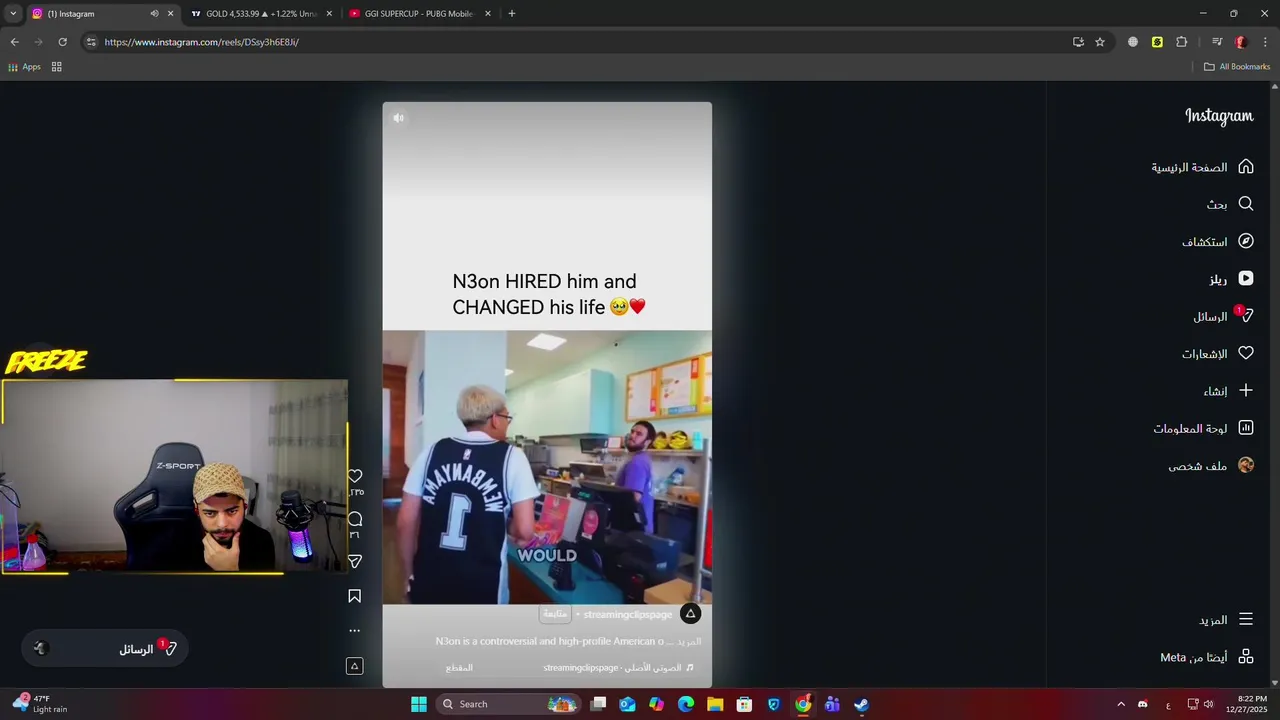This screenshot has height=720, width=1280.
Task: Click the Instagram logo
Action: [x=1219, y=116]
